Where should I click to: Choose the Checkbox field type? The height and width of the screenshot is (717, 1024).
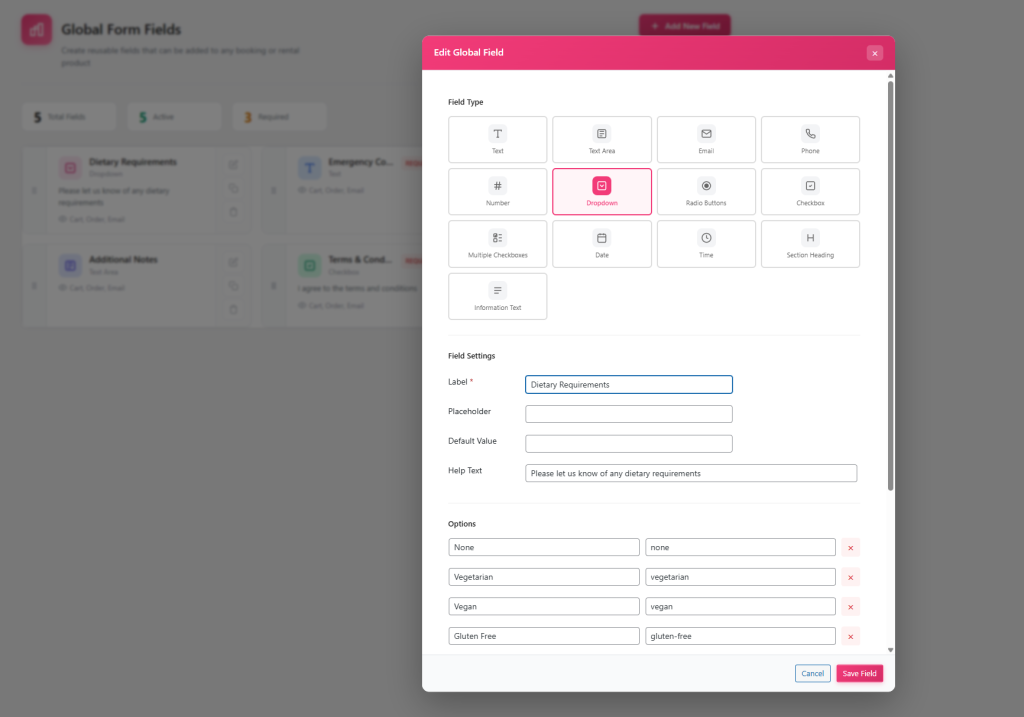tap(810, 192)
